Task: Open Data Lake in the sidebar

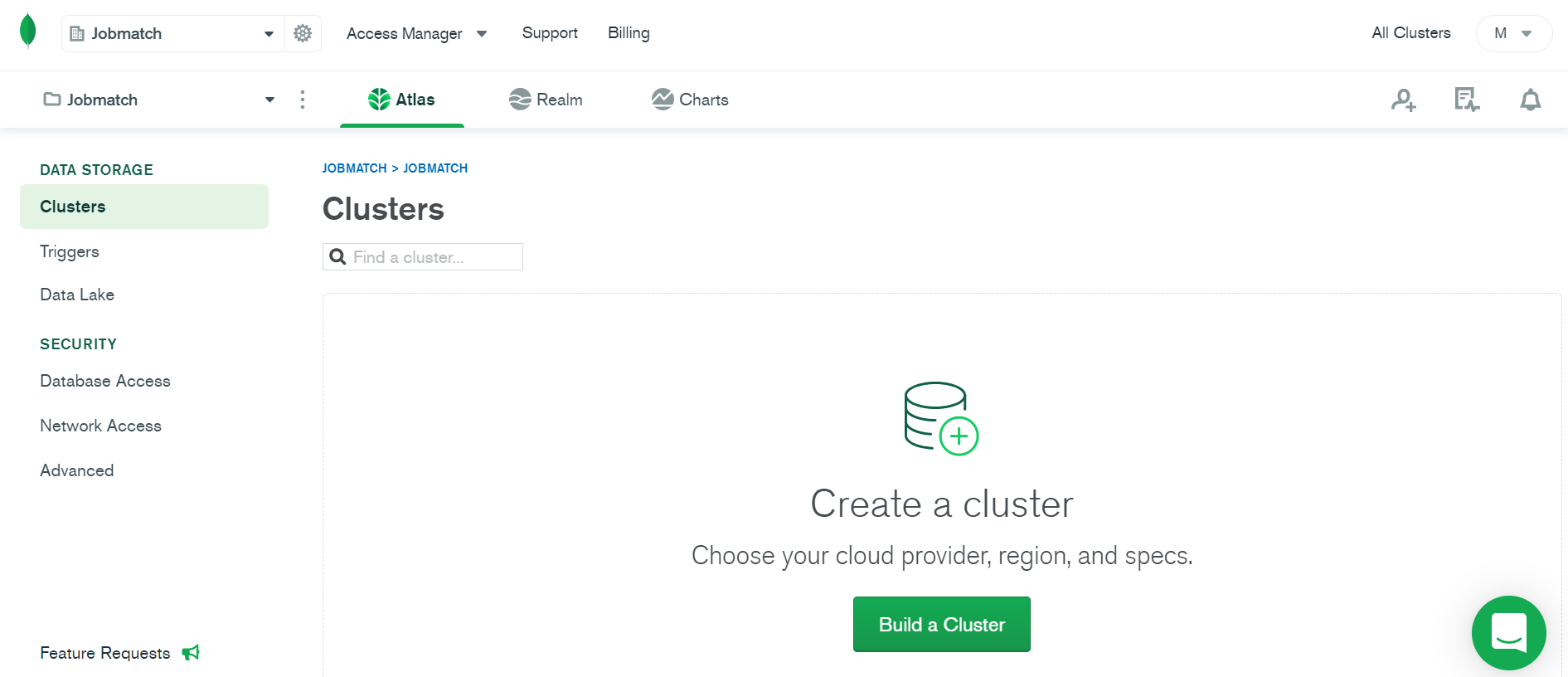Action: [77, 295]
